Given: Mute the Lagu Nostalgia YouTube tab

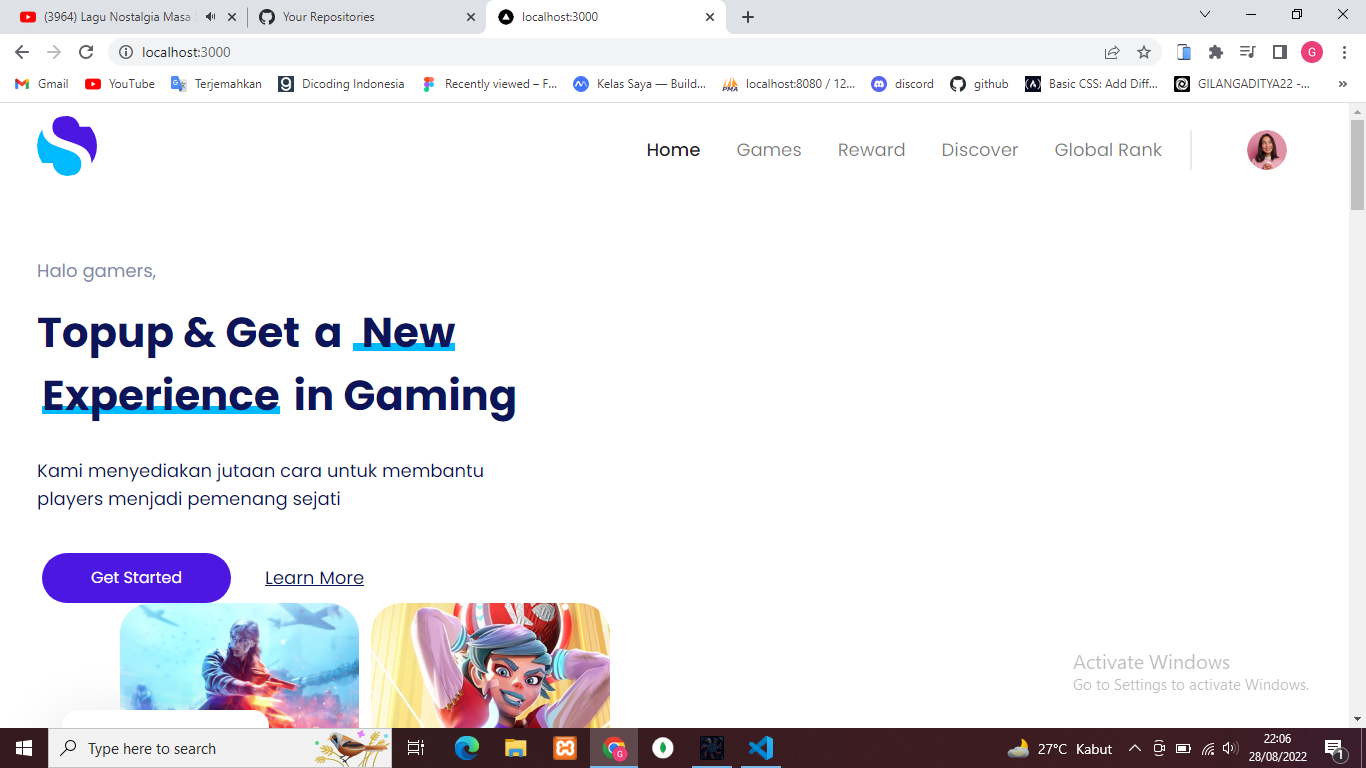Looking at the screenshot, I should point(208,15).
